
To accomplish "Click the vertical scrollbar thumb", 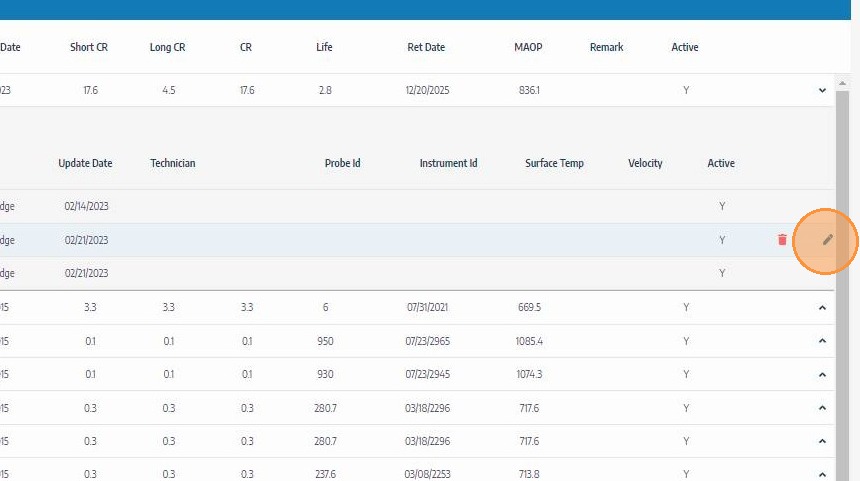I will [x=842, y=285].
